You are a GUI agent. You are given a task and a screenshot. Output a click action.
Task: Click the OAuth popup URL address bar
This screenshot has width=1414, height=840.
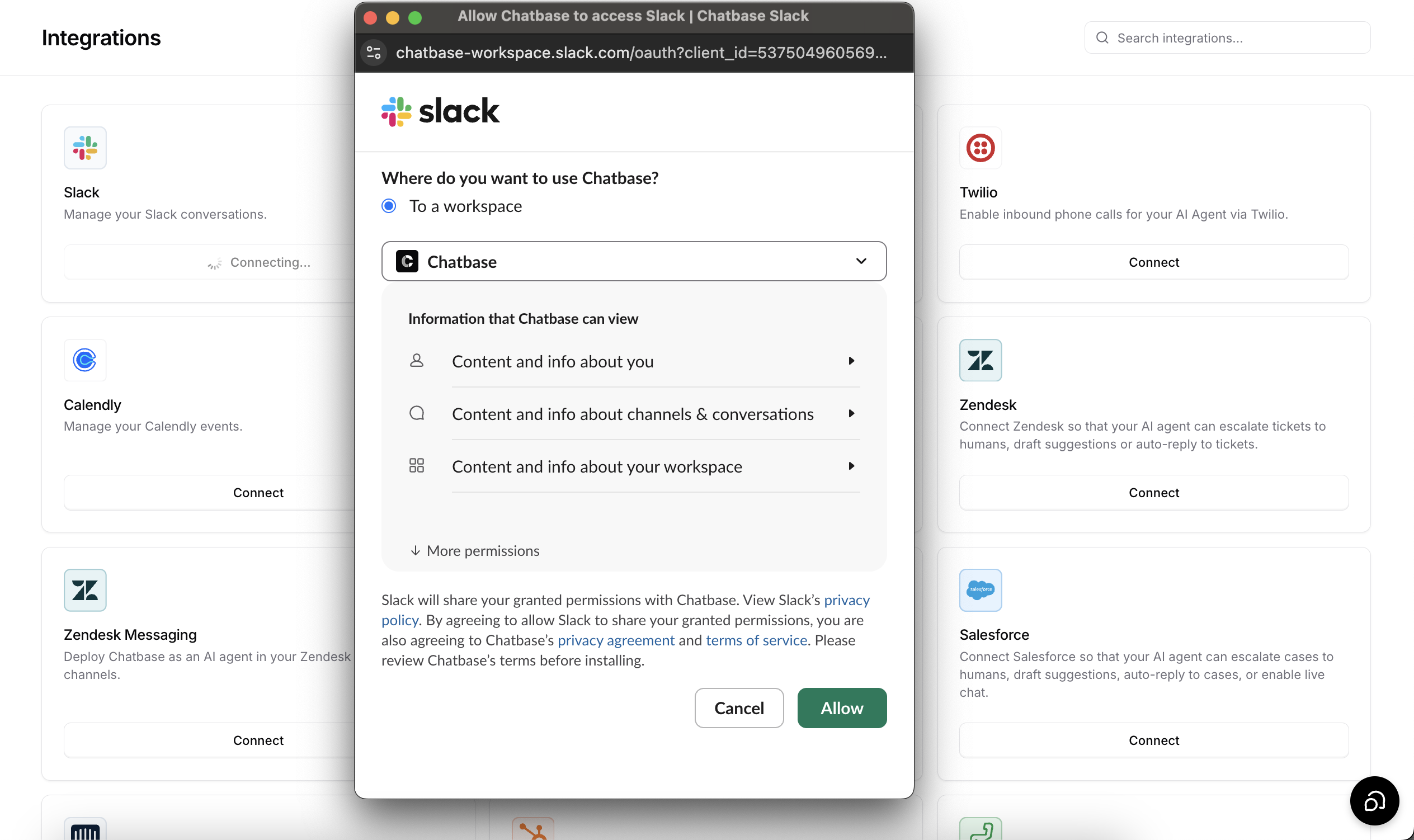tap(642, 53)
